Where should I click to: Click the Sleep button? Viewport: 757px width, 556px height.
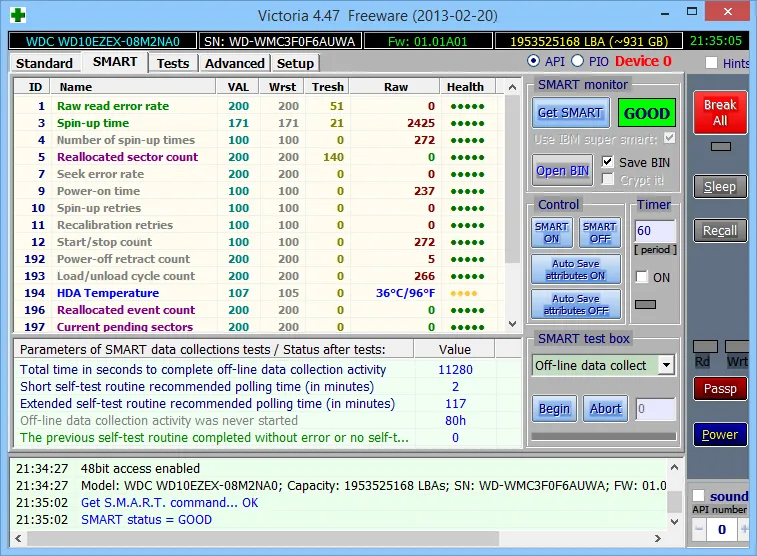720,187
